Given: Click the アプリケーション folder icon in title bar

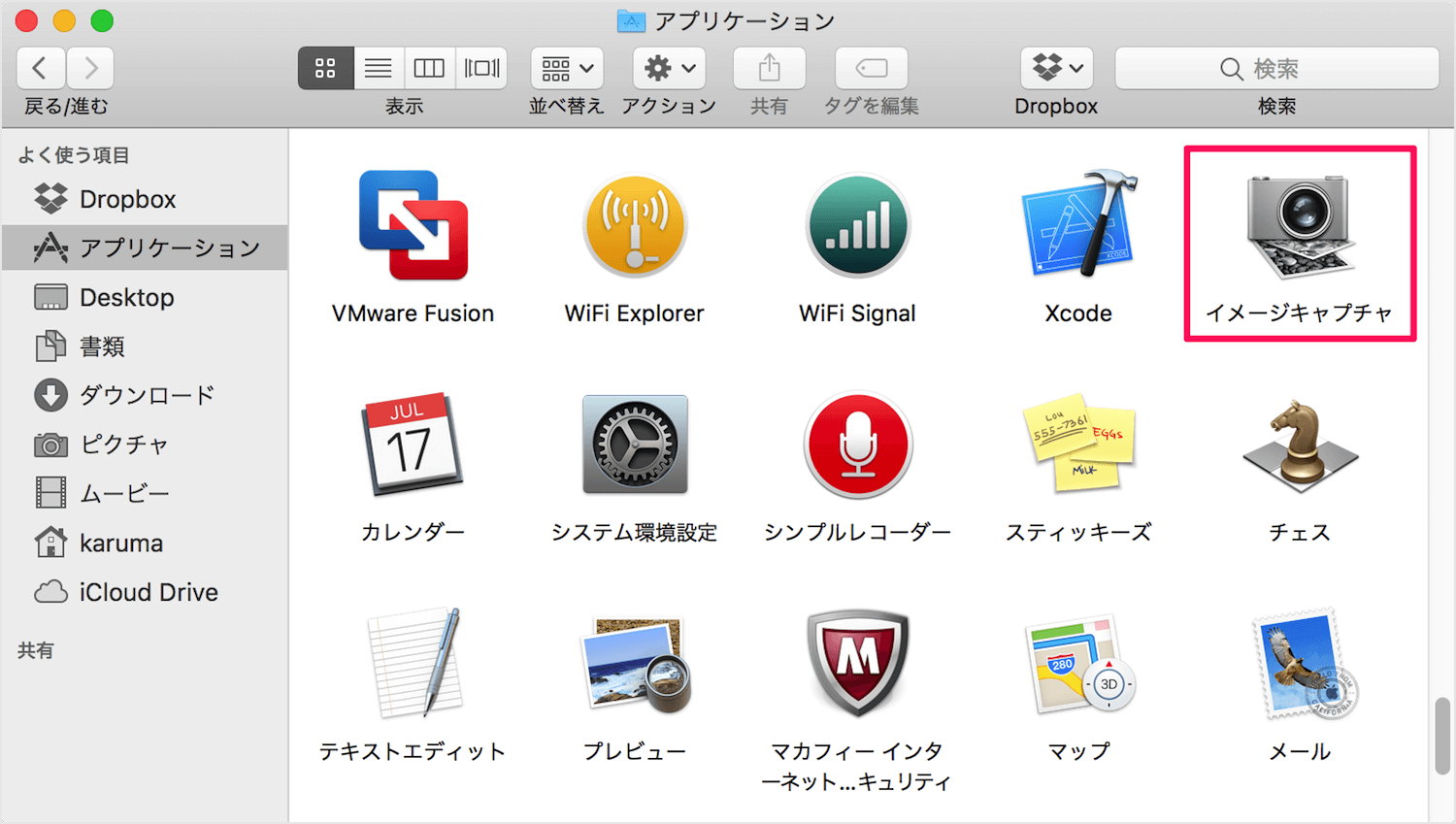Looking at the screenshot, I should [631, 20].
